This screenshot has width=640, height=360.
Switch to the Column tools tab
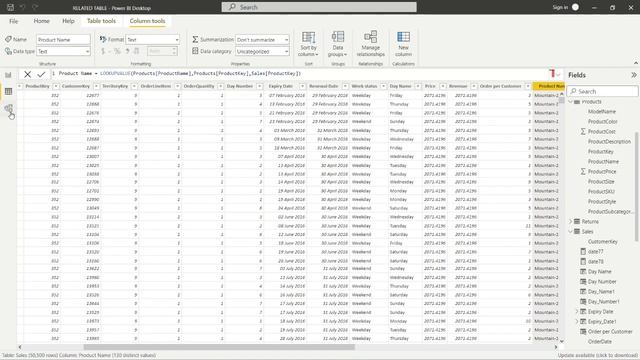point(147,21)
